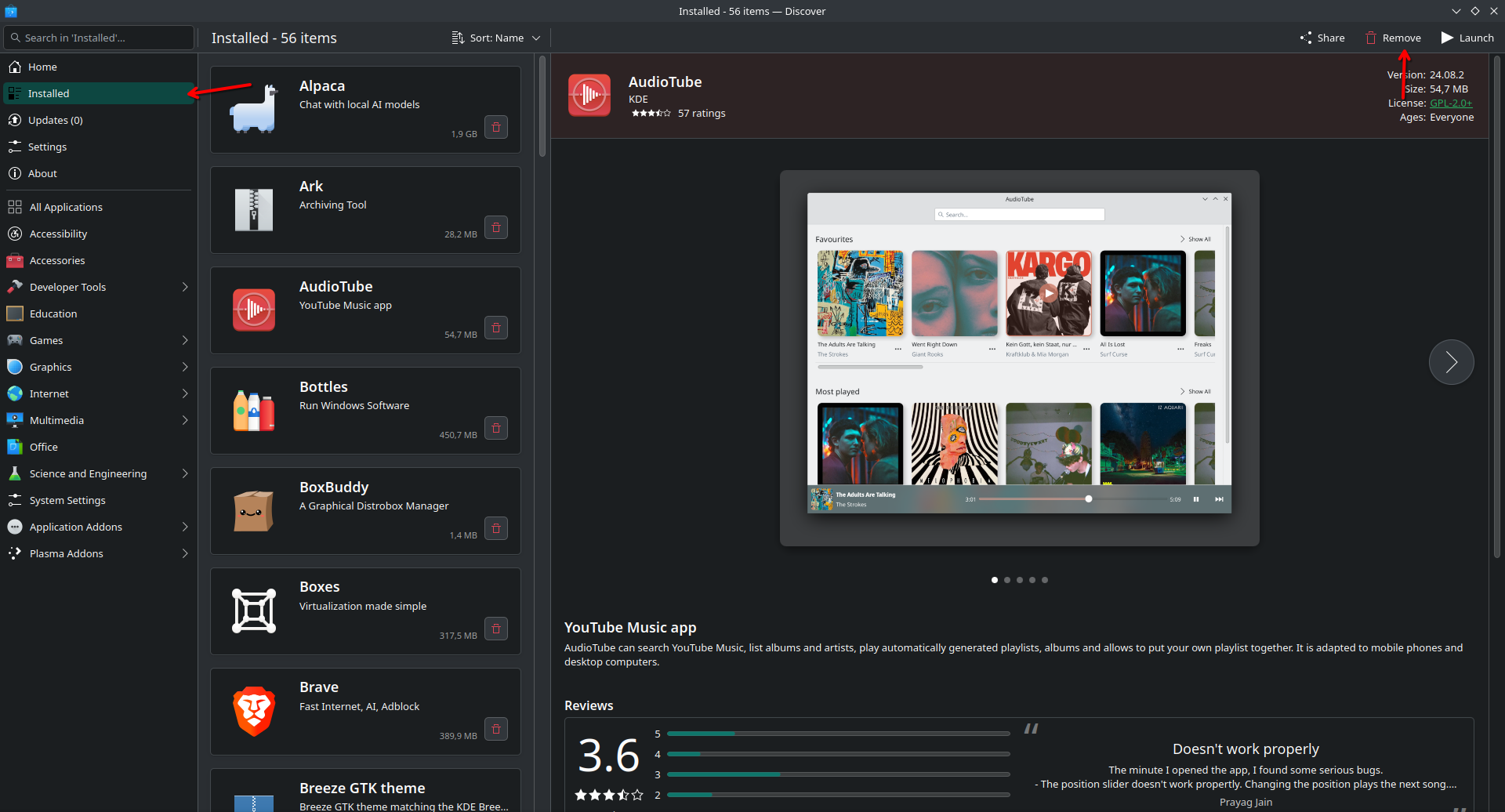Remove Bottles with its trash icon
The width and height of the screenshot is (1505, 812).
pyautogui.click(x=496, y=428)
